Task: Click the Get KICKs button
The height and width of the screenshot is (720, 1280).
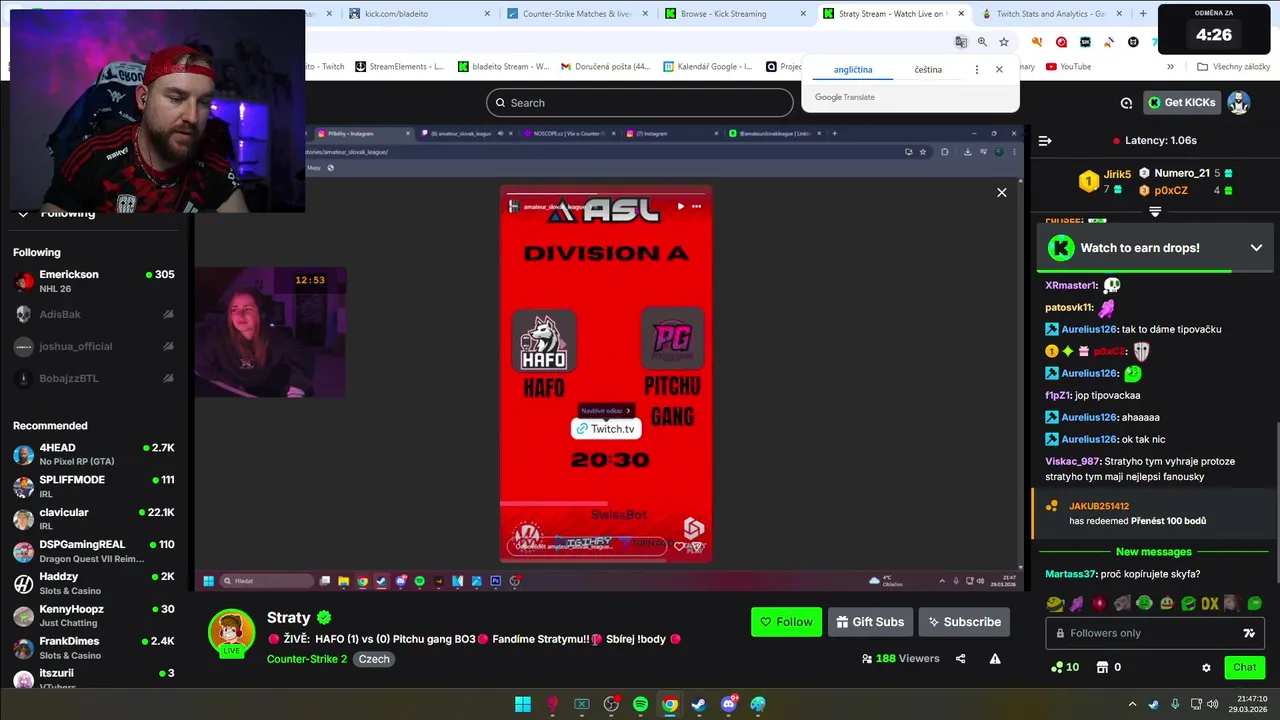Action: 1181,102
